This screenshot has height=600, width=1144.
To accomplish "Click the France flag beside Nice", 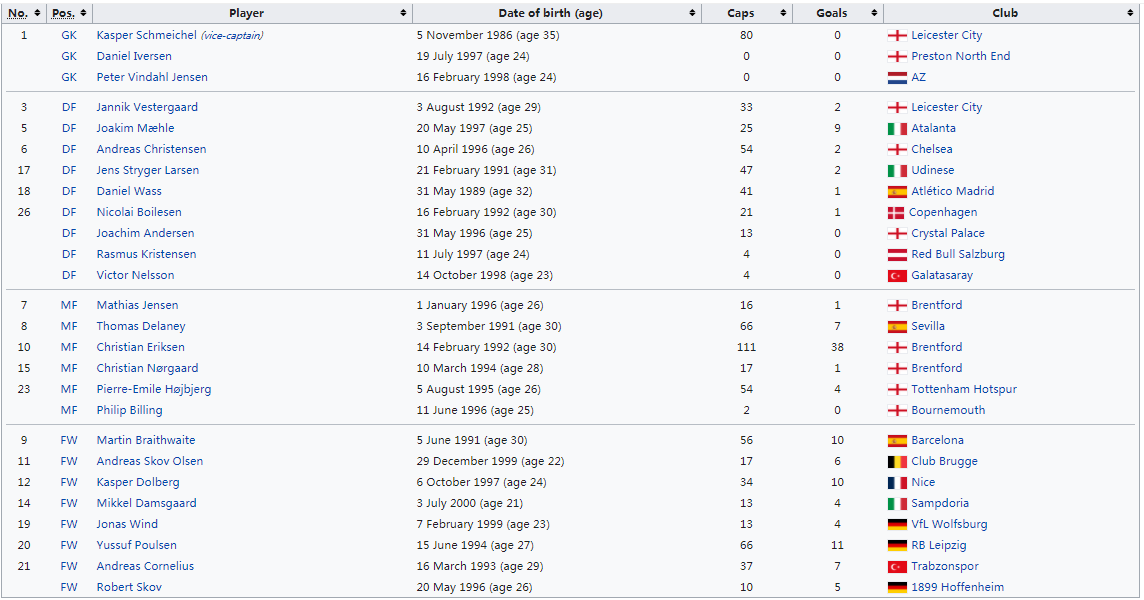I will 897,482.
